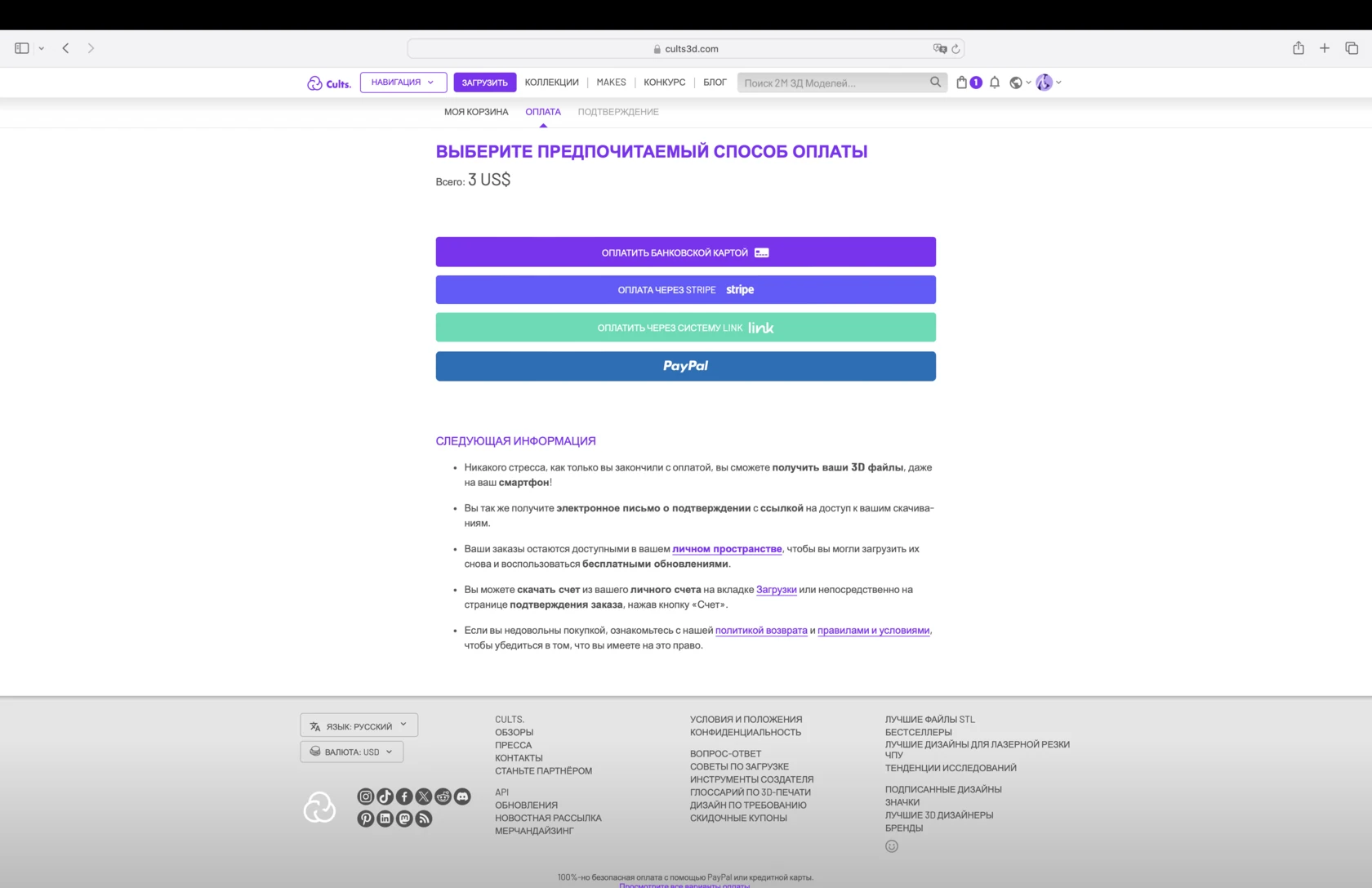The height and width of the screenshot is (888, 1372).
Task: Toggle the Safari sidebar icon
Action: tap(22, 48)
